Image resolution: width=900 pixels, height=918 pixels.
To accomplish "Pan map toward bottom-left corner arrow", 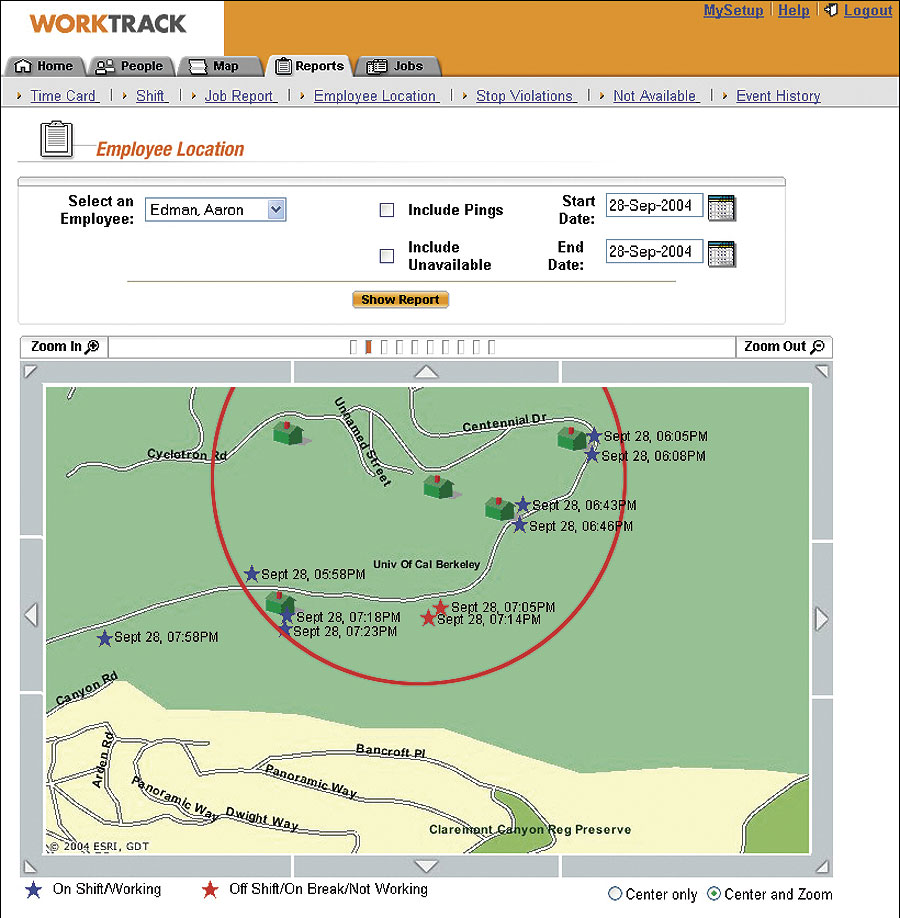I will pos(30,866).
